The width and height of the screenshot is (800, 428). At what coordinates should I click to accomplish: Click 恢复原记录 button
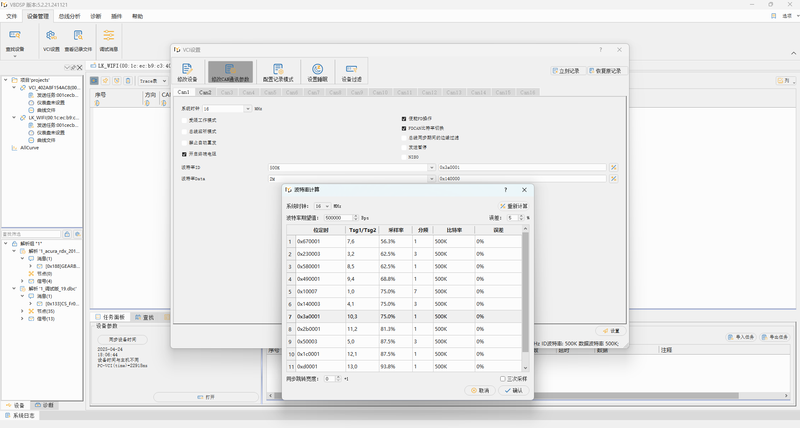coord(606,71)
